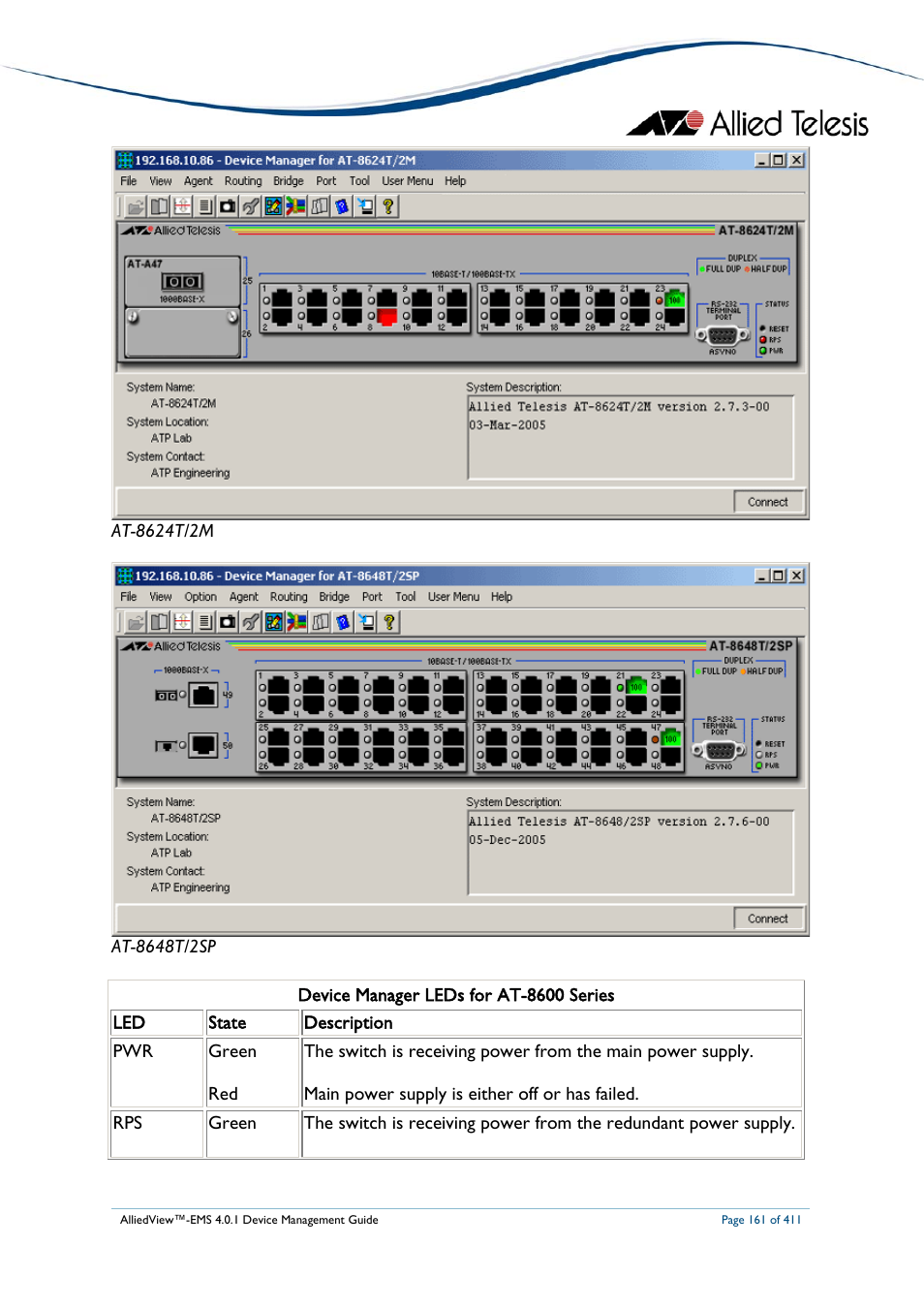The image size is (924, 1308).
Task: Click the multicolor arrows icon in AT-8624T/2M toolbar
Action: coord(296,206)
